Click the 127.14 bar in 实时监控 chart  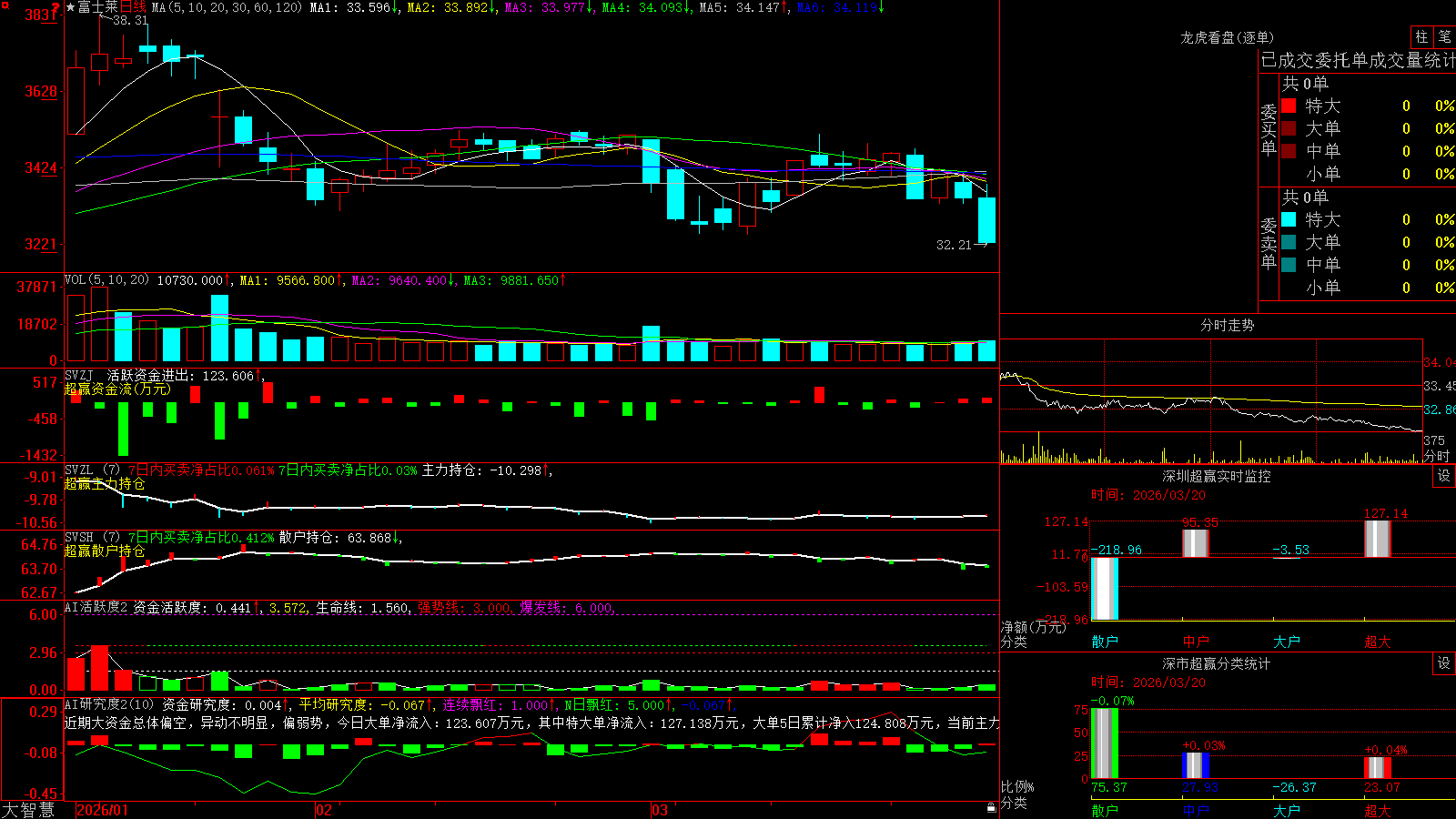(1378, 539)
